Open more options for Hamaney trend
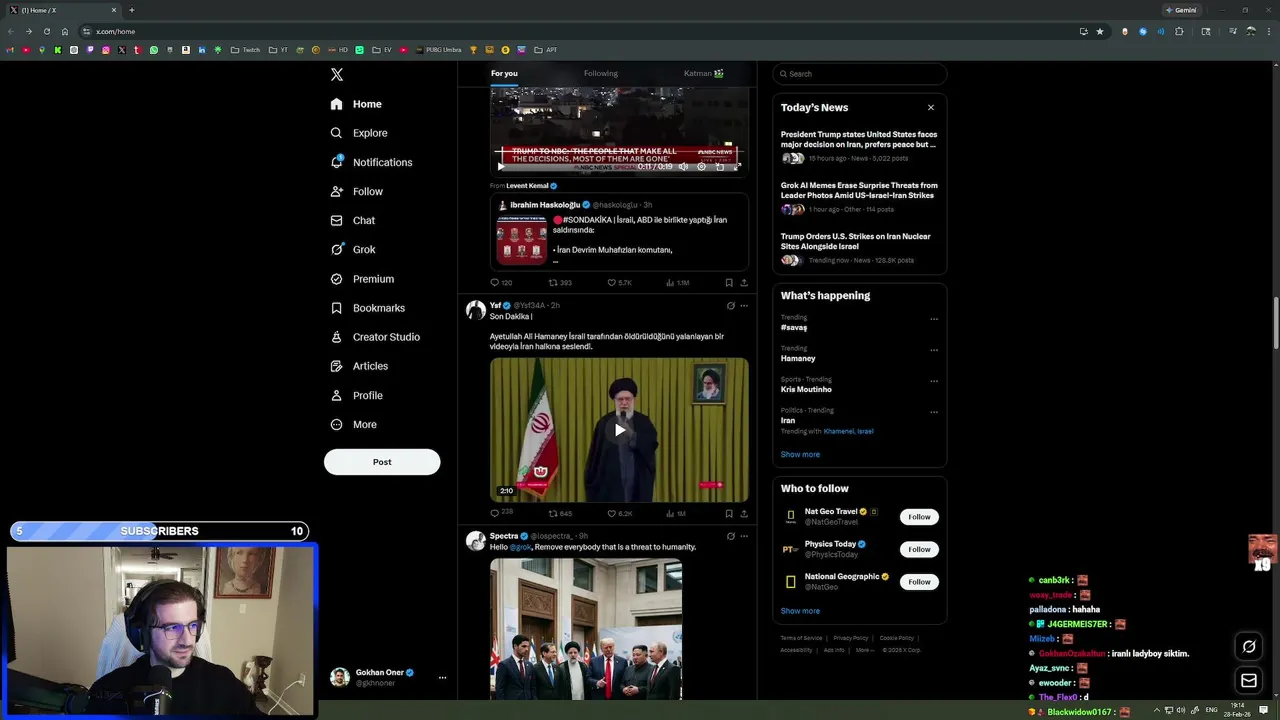The image size is (1280, 720). (x=934, y=350)
